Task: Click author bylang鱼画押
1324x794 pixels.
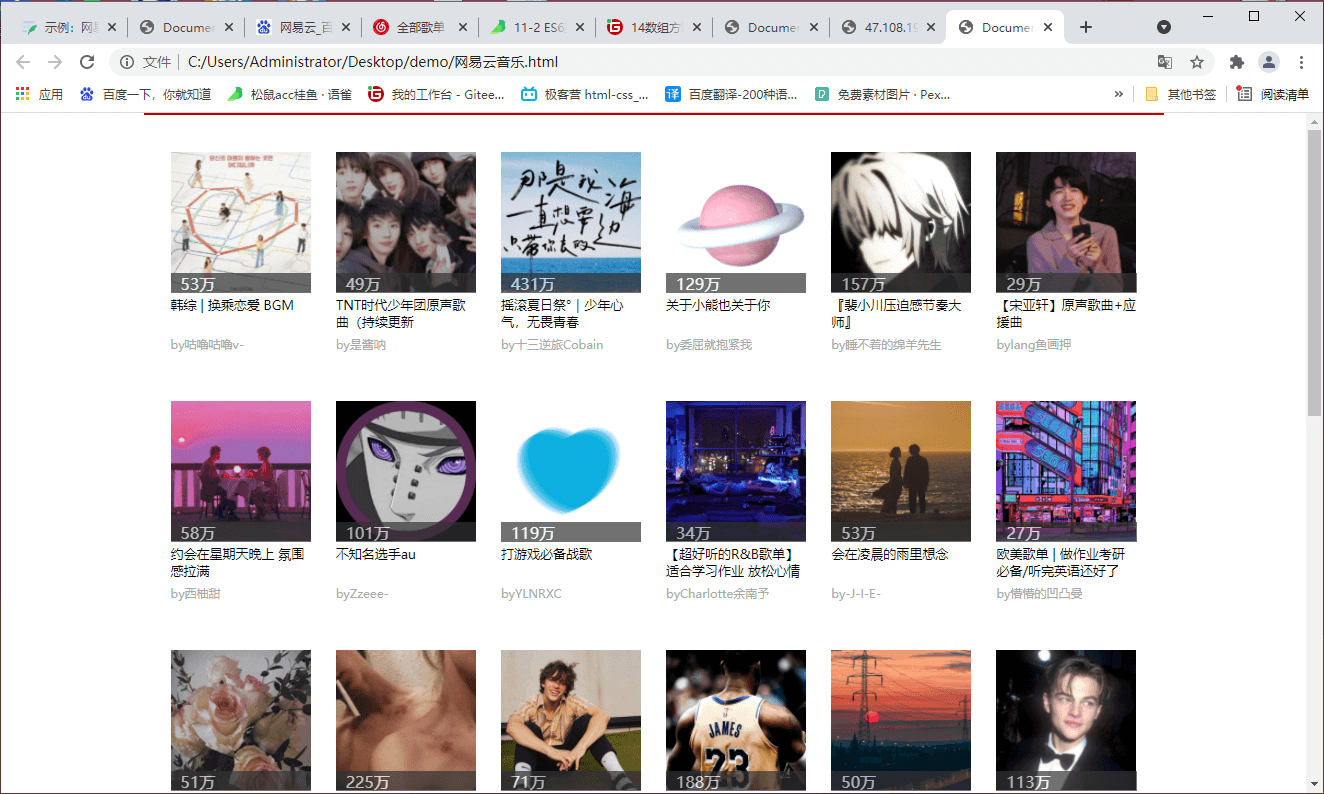Action: tap(1034, 345)
